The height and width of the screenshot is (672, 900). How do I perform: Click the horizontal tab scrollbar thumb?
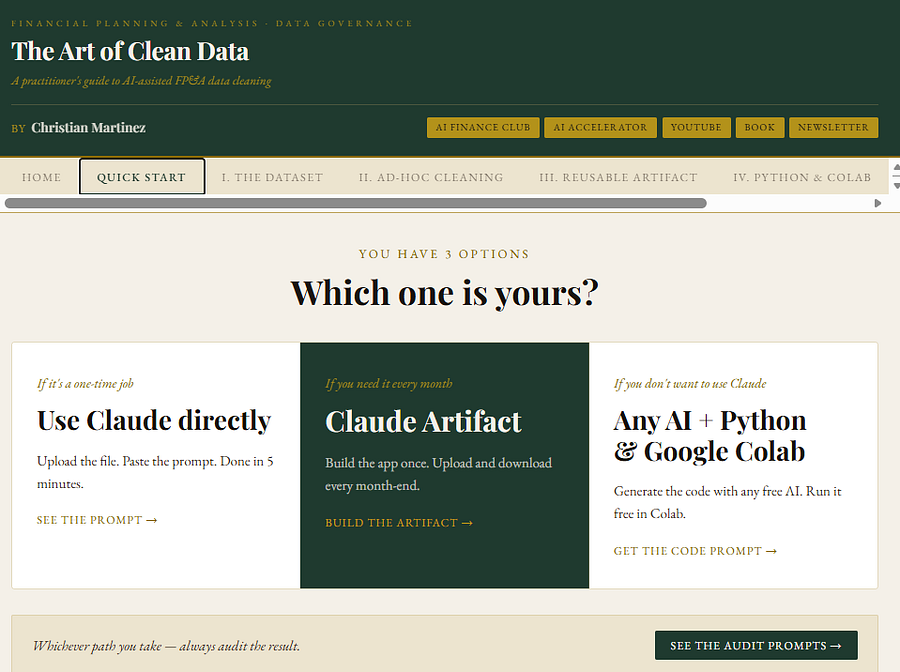[355, 203]
